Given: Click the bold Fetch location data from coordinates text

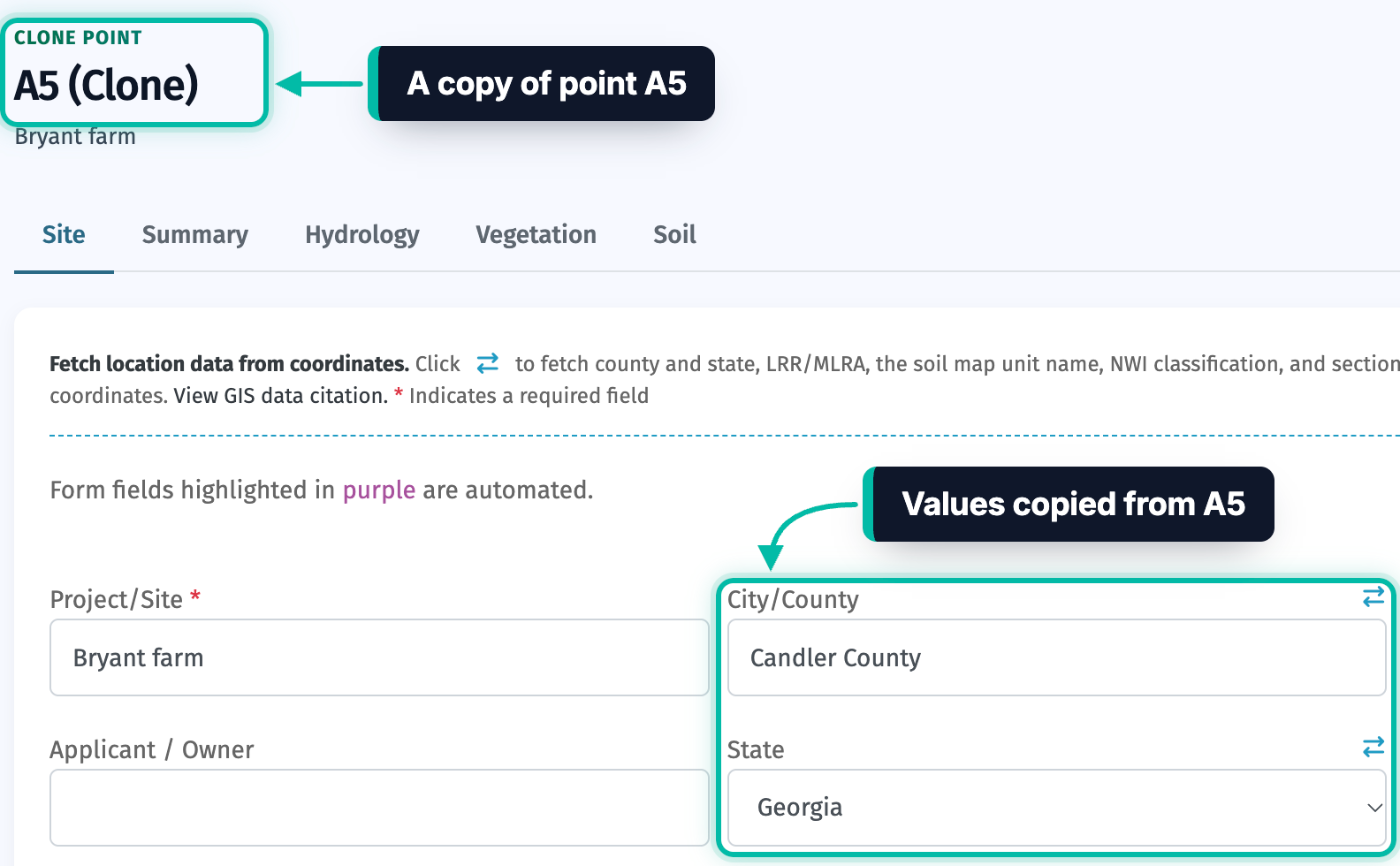Looking at the screenshot, I should [229, 362].
